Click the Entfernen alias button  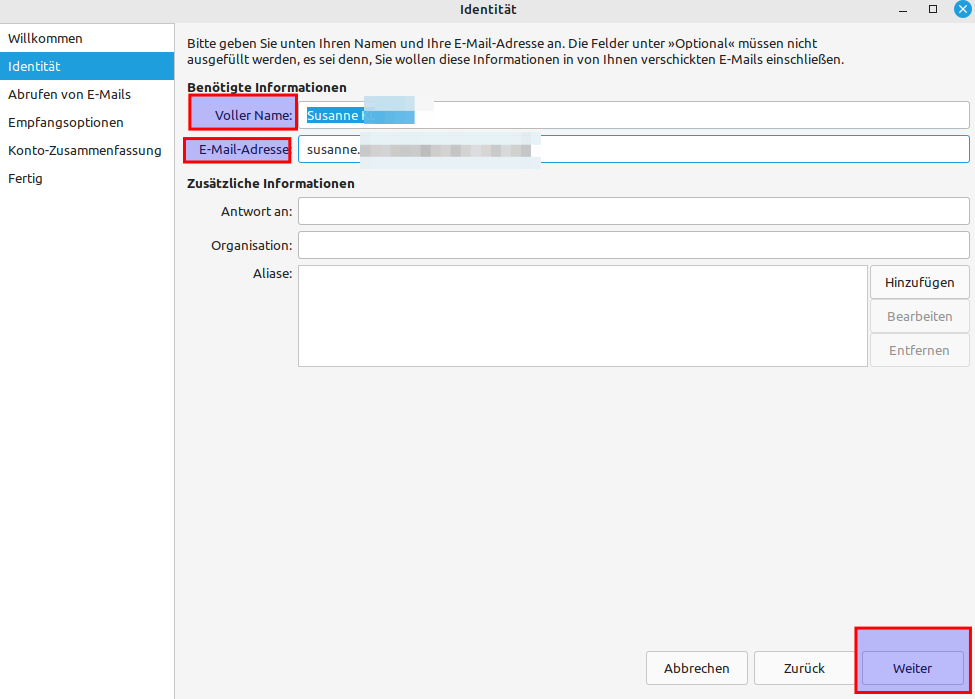click(919, 350)
